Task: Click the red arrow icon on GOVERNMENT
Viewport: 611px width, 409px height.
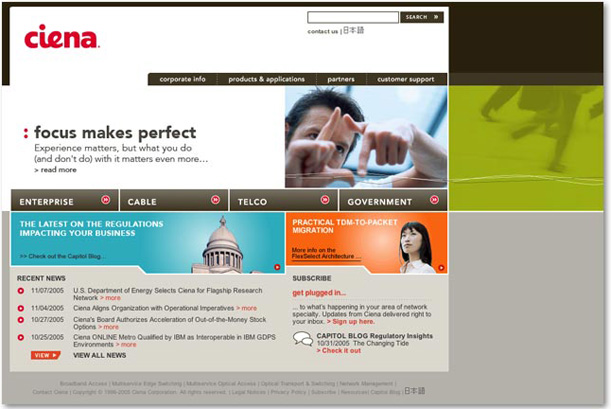Action: (x=434, y=200)
